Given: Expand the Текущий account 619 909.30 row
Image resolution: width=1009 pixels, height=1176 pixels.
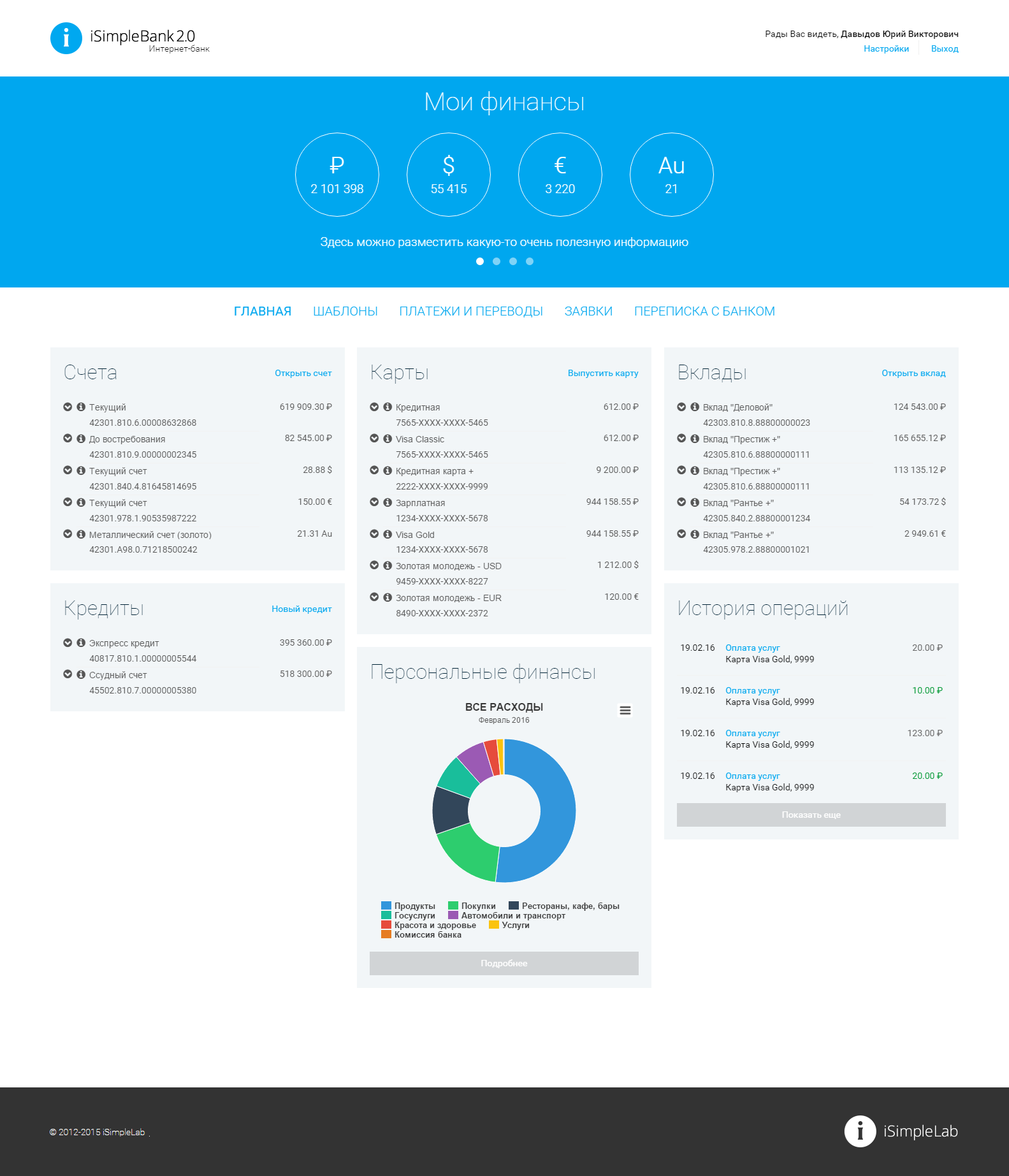Looking at the screenshot, I should 68,407.
